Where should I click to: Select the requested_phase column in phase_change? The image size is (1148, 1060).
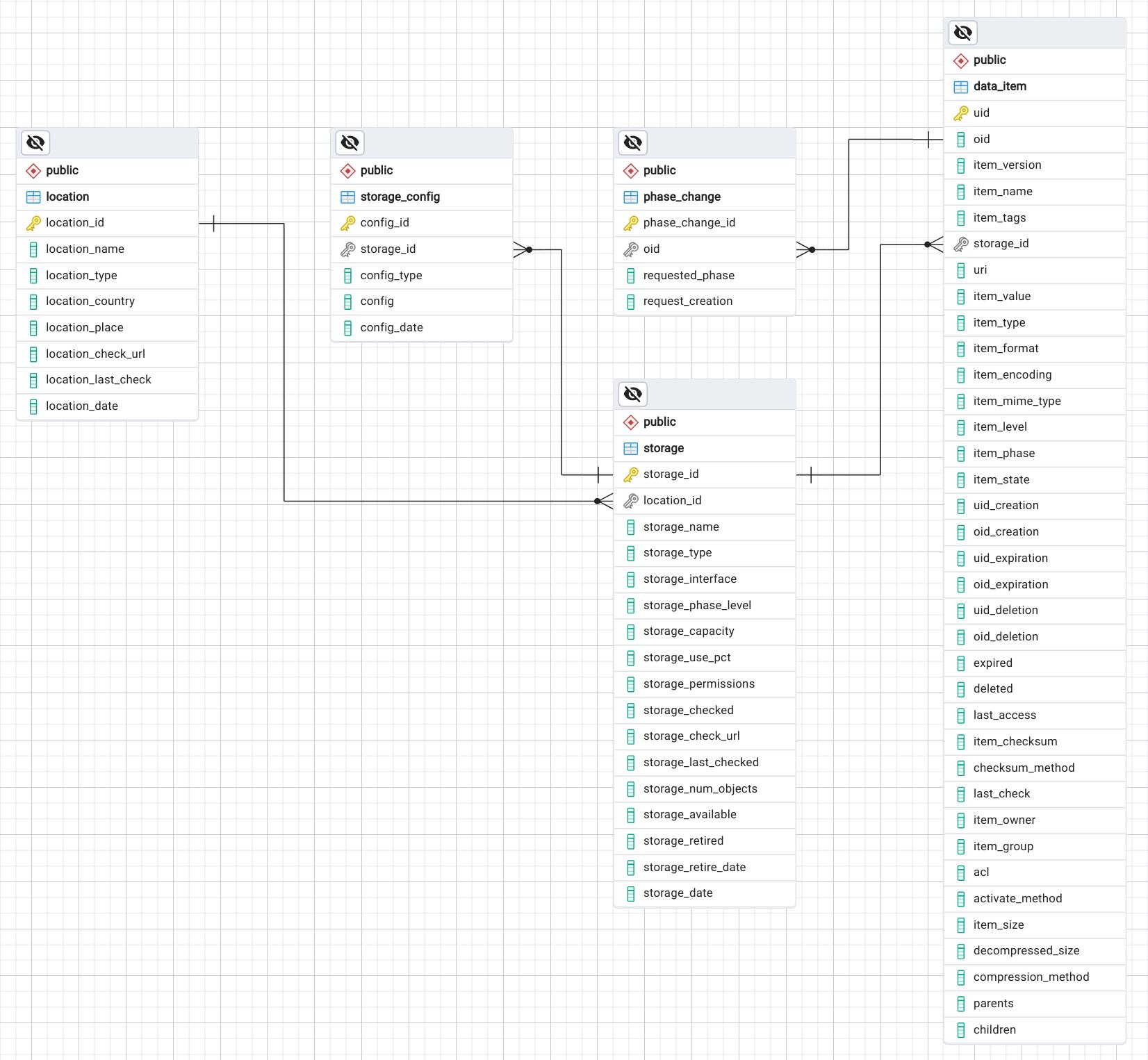coord(688,276)
